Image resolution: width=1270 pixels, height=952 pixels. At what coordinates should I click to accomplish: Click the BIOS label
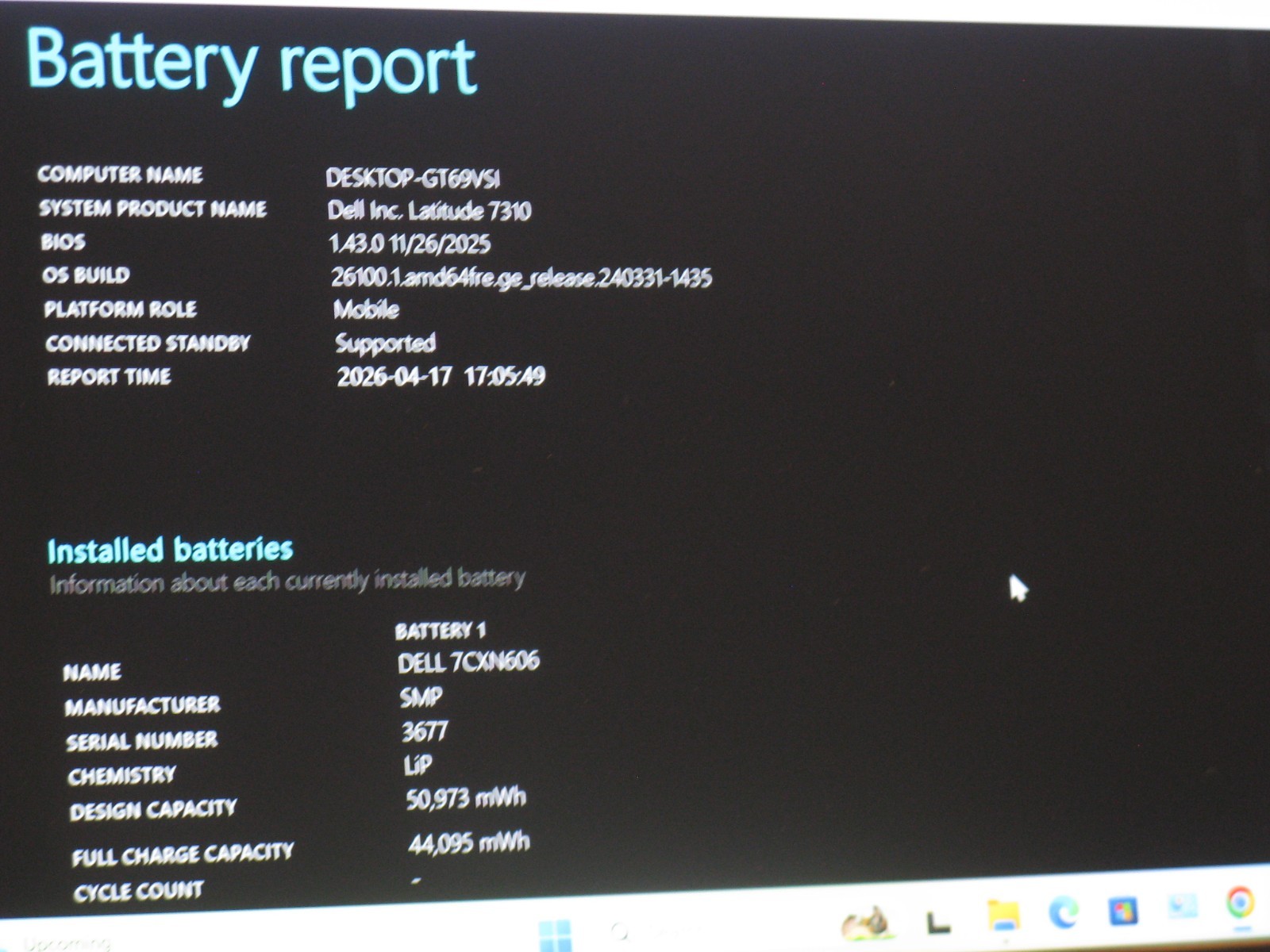coord(63,241)
